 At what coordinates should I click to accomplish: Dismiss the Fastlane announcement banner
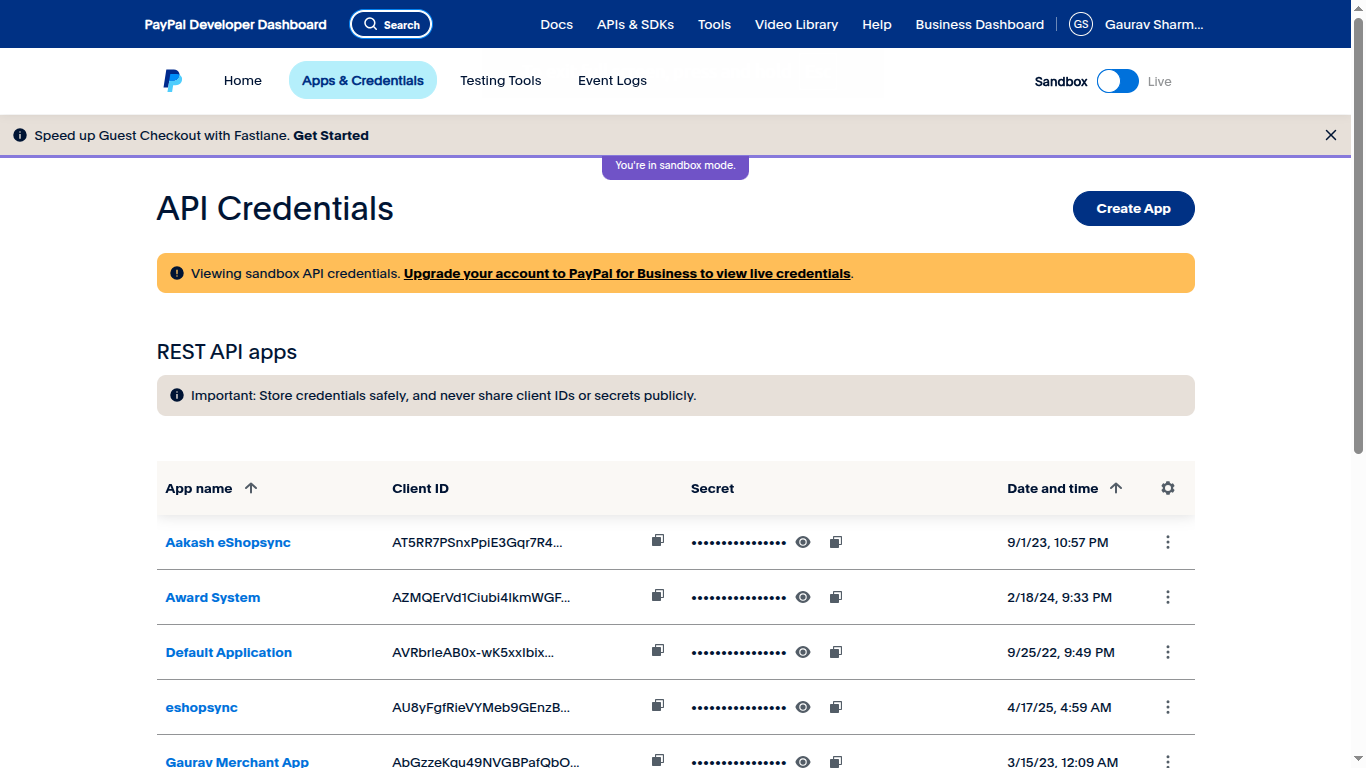(x=1331, y=134)
